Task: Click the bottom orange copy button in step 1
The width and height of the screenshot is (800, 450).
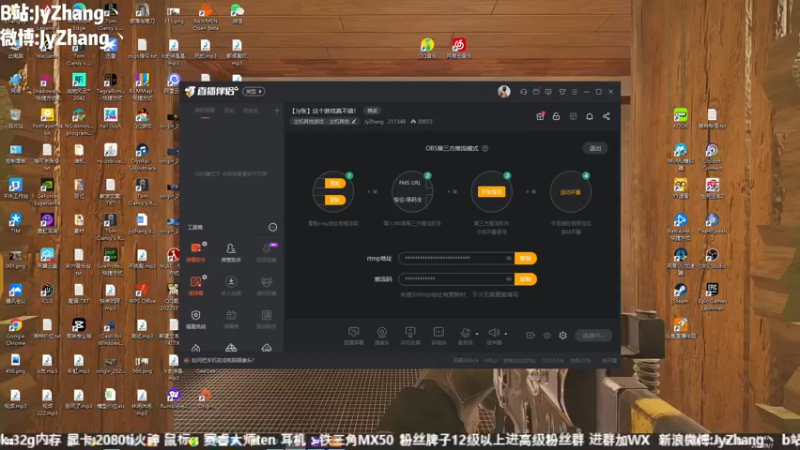Action: 335,199
